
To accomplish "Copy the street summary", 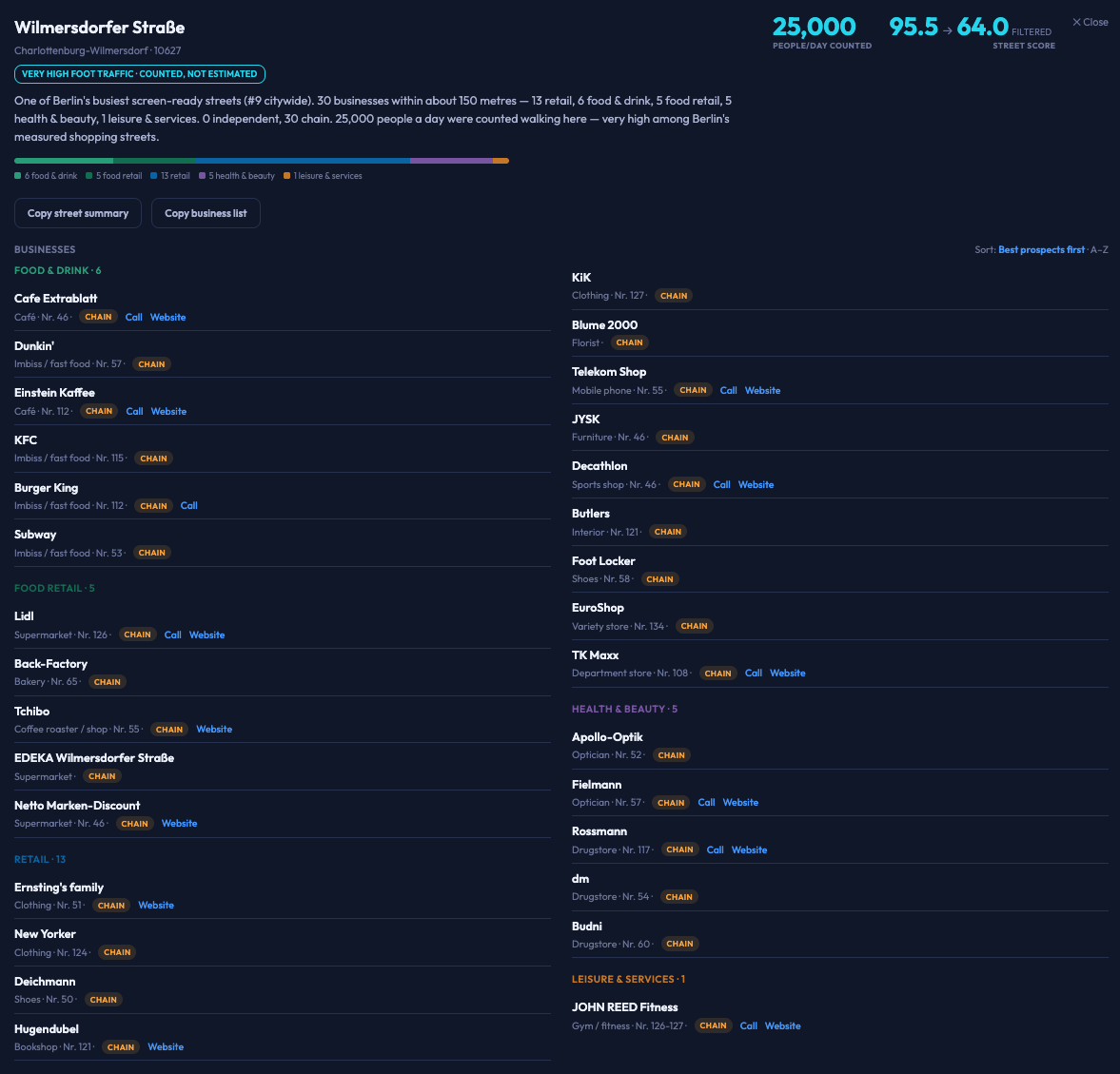I will point(78,213).
